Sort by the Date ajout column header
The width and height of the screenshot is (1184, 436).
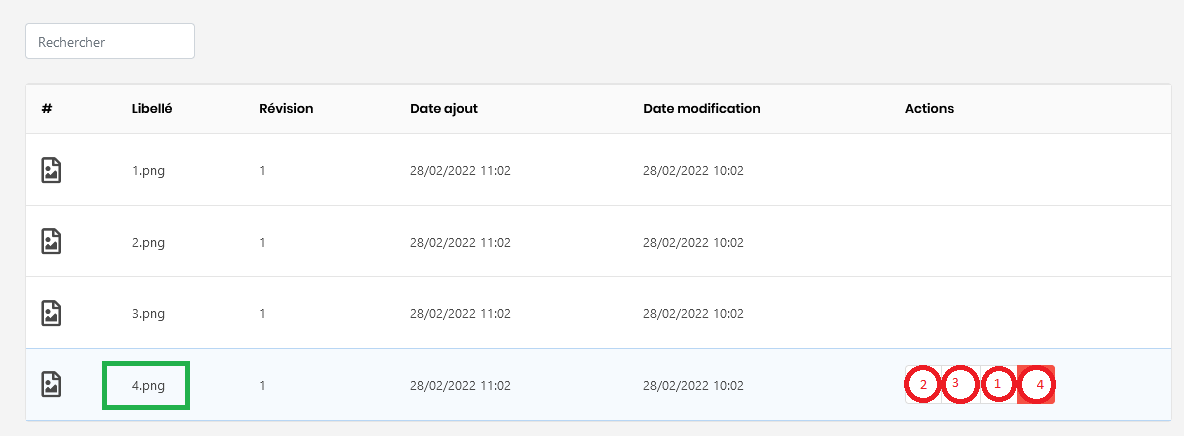click(444, 109)
